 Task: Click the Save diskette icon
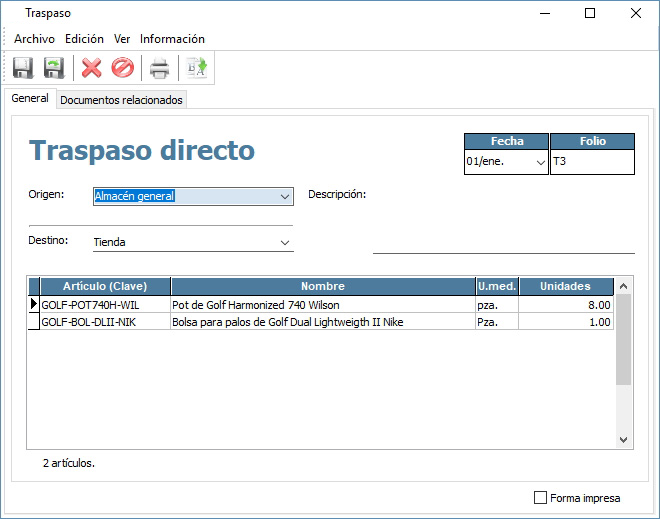23,68
